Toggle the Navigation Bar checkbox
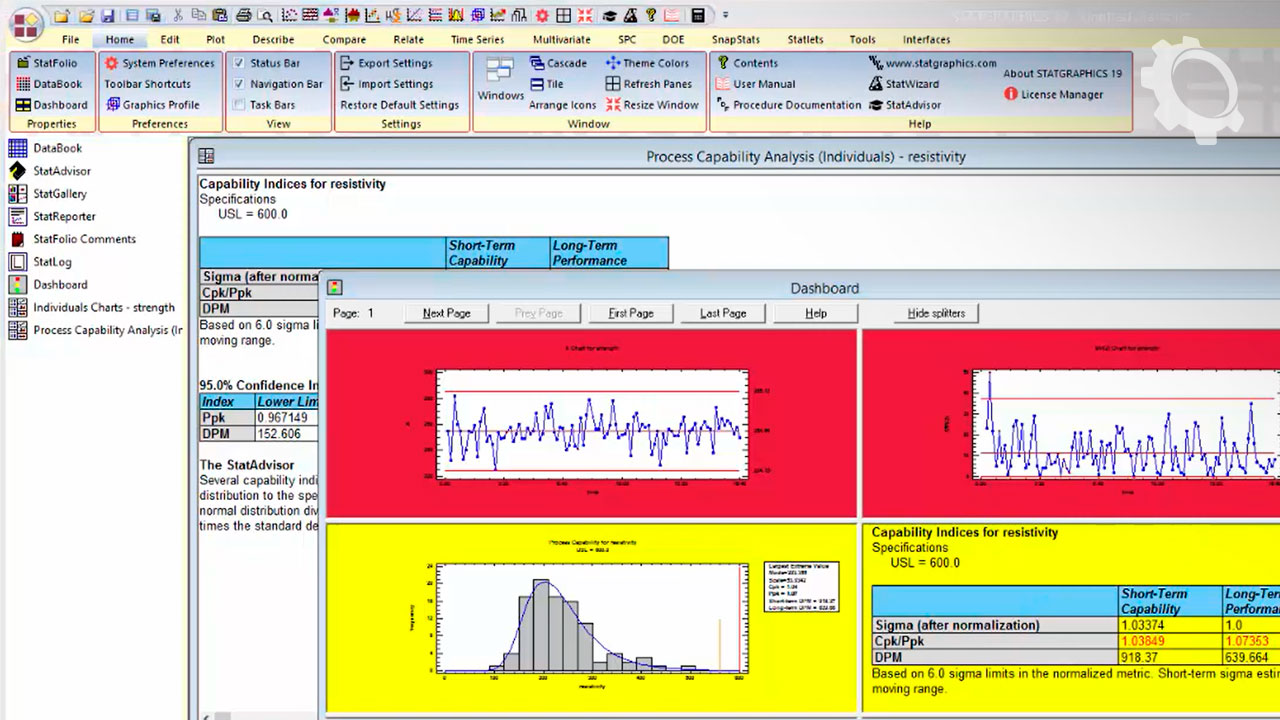 coord(239,84)
